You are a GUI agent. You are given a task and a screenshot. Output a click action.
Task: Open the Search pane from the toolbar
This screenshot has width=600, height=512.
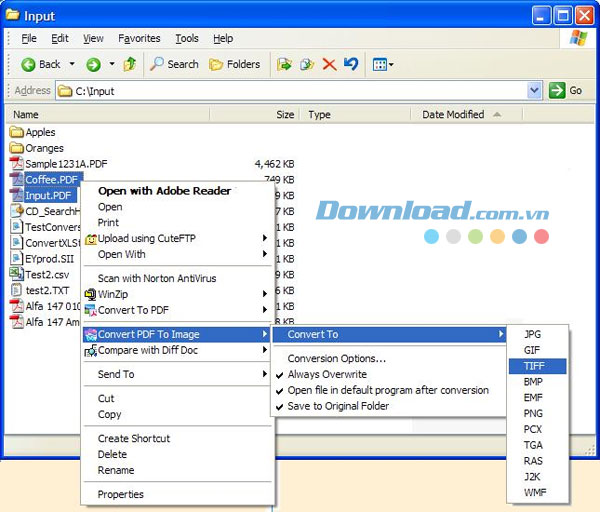(174, 64)
